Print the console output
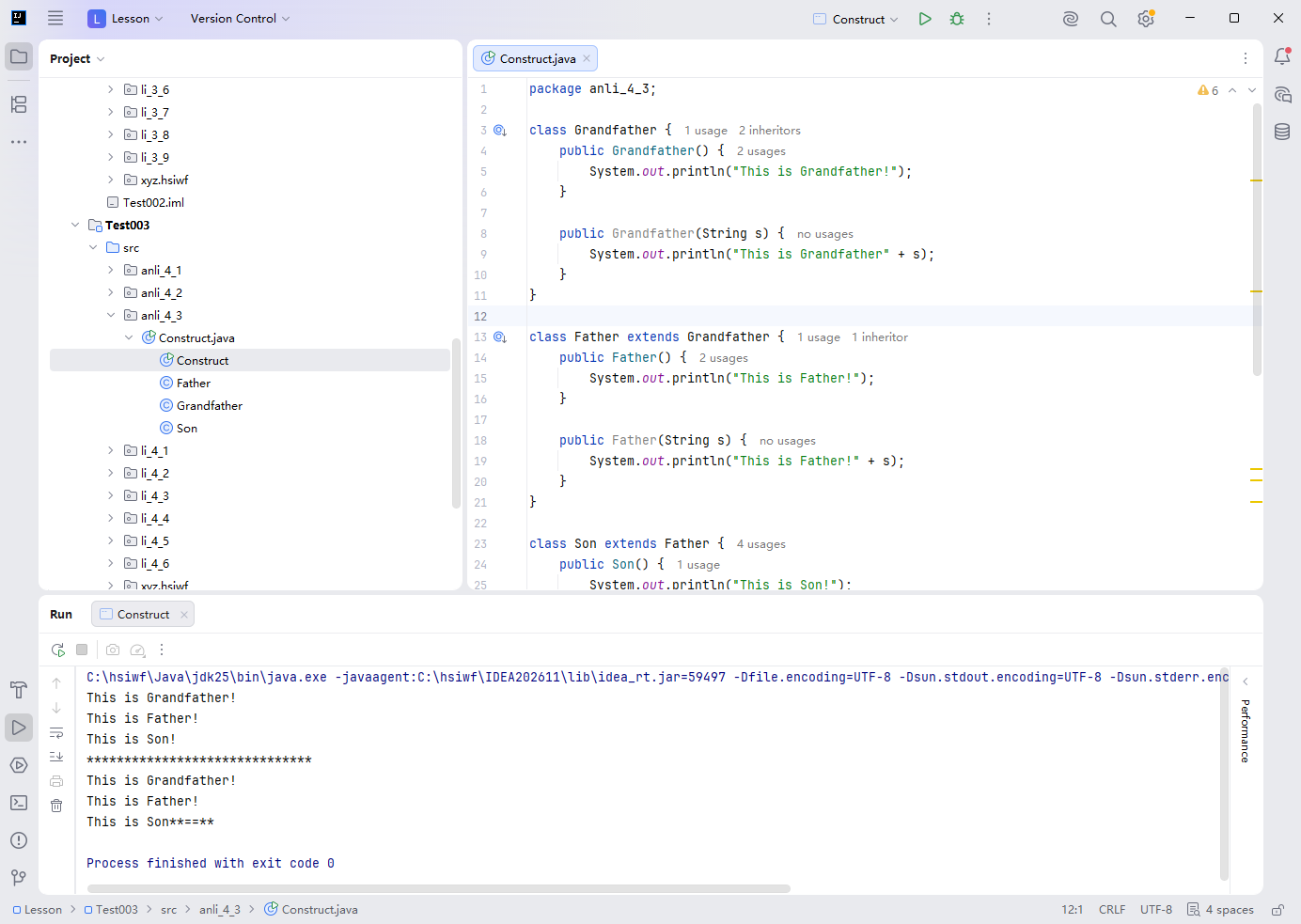 (x=56, y=781)
